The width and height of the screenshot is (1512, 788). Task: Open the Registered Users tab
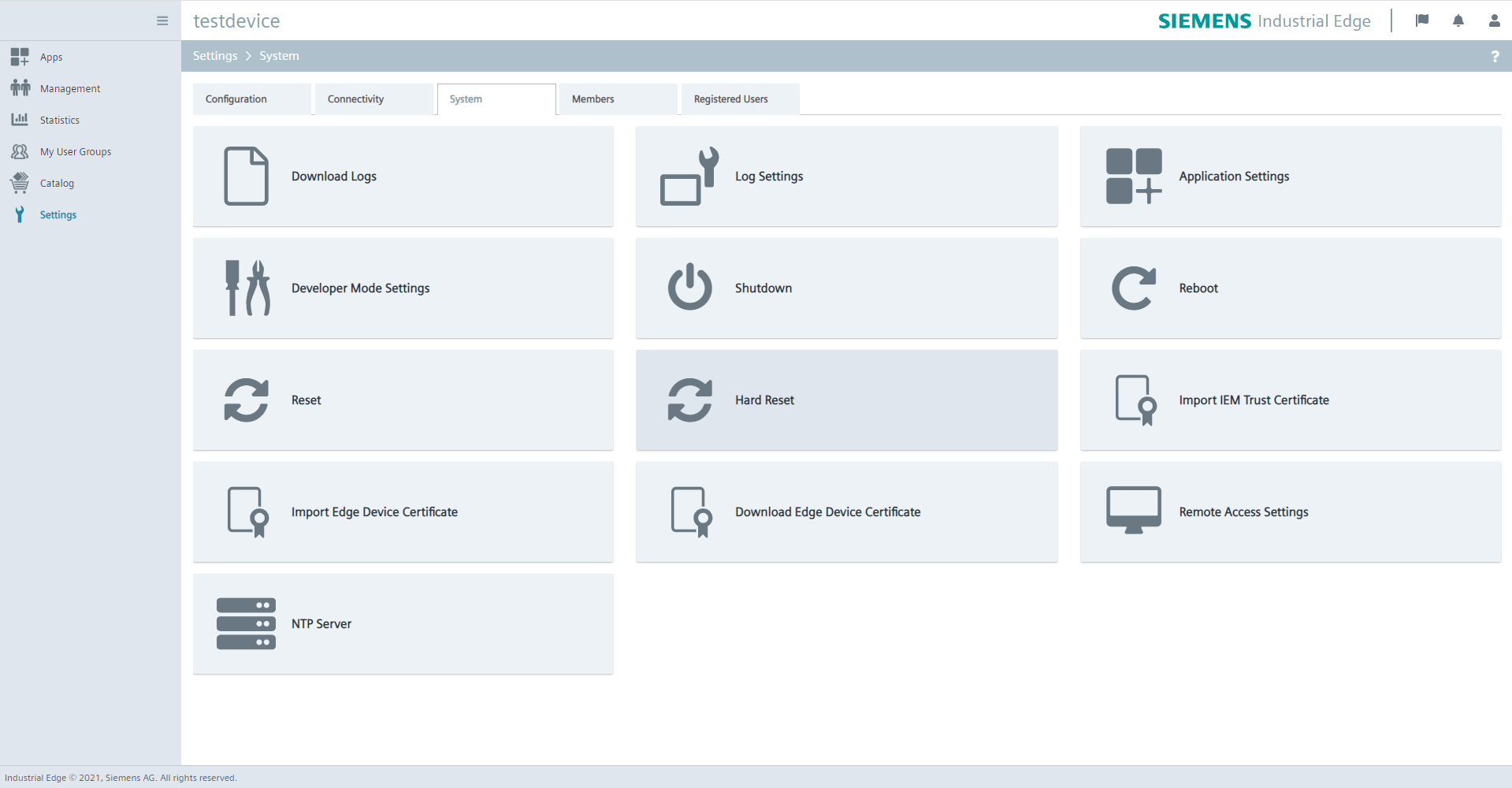[740, 99]
